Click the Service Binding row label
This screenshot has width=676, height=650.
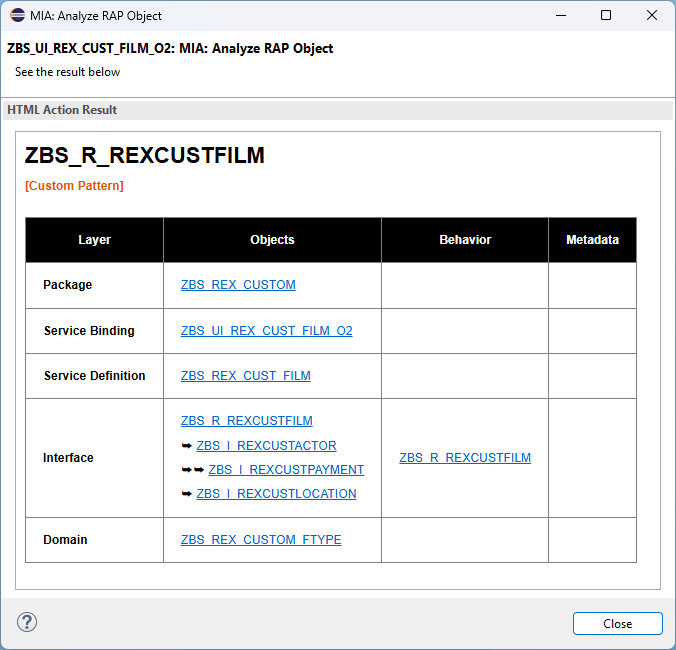point(89,331)
